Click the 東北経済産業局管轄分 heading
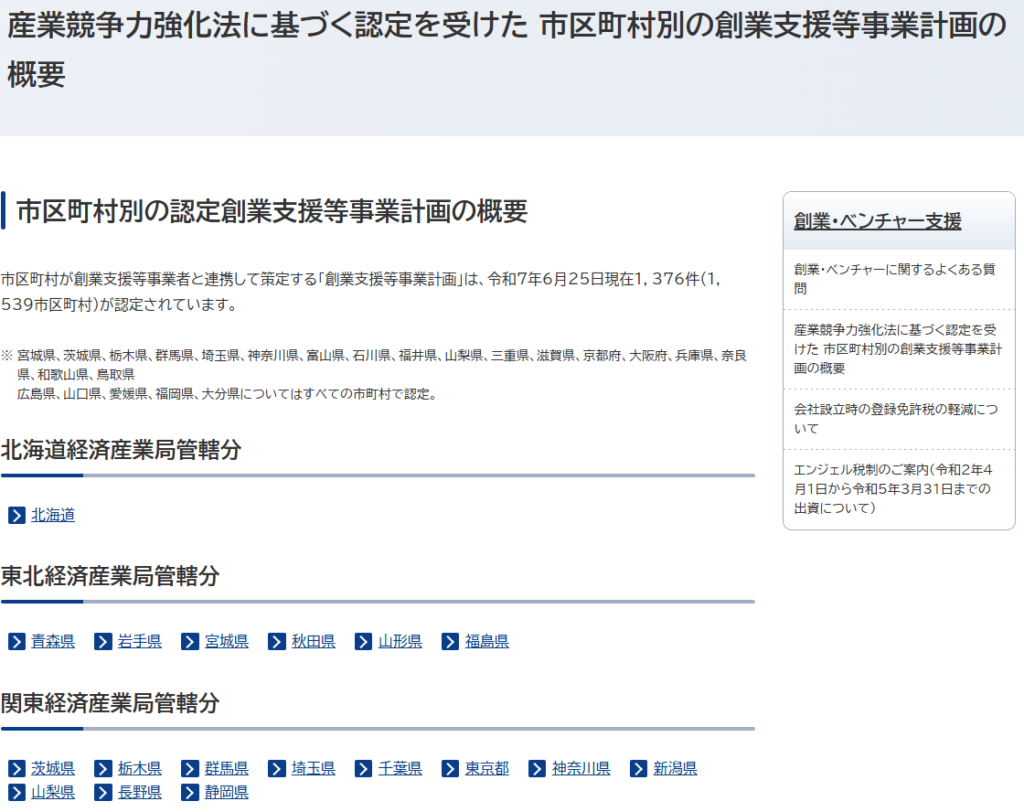 (x=110, y=577)
